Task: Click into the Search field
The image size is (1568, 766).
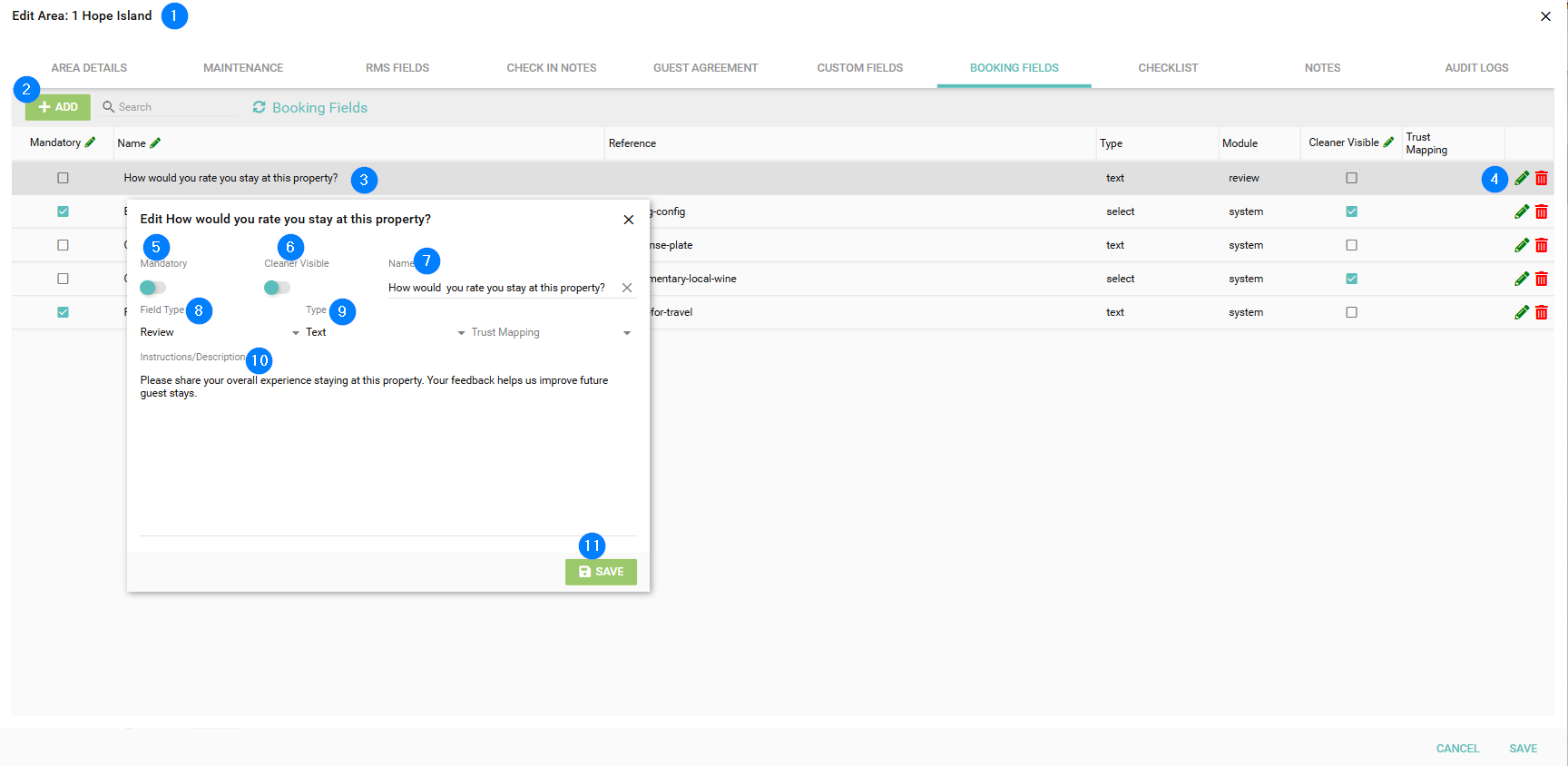Action: tap(172, 107)
